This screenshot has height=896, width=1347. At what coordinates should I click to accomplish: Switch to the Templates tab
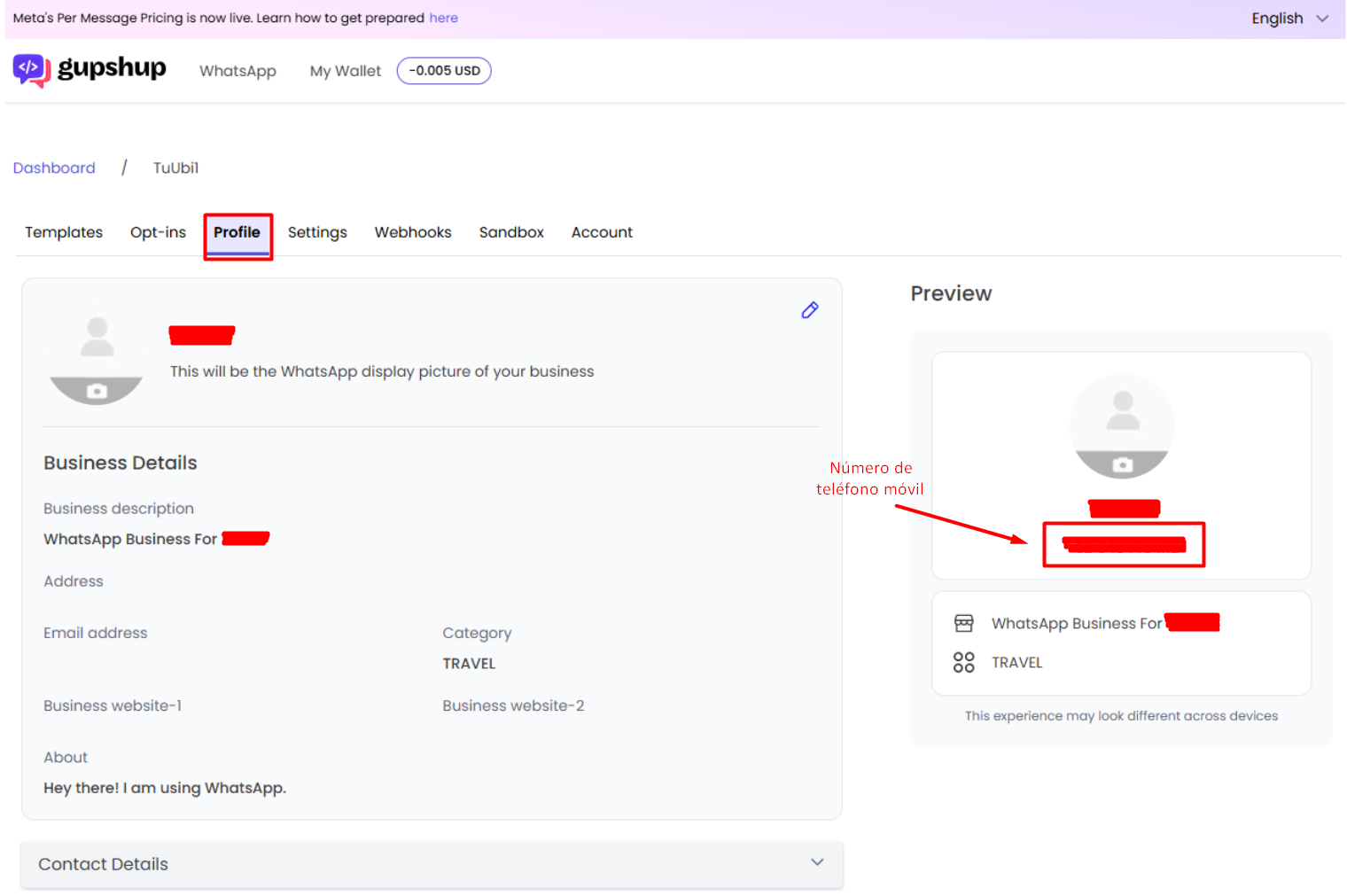(x=64, y=232)
